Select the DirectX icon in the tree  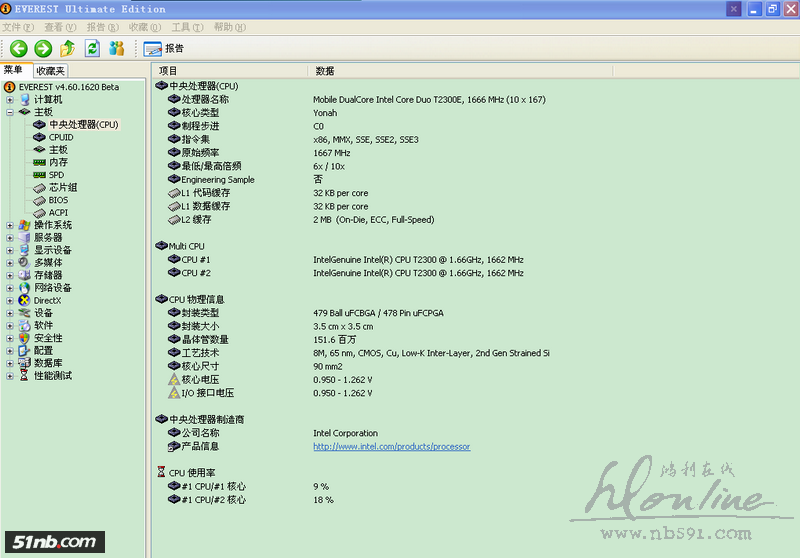pos(25,300)
